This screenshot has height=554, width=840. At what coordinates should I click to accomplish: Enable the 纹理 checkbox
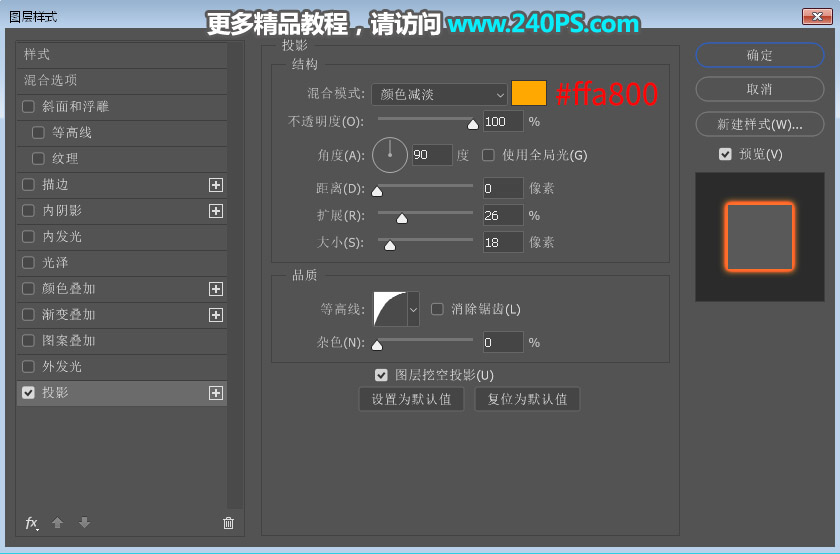click(38, 159)
